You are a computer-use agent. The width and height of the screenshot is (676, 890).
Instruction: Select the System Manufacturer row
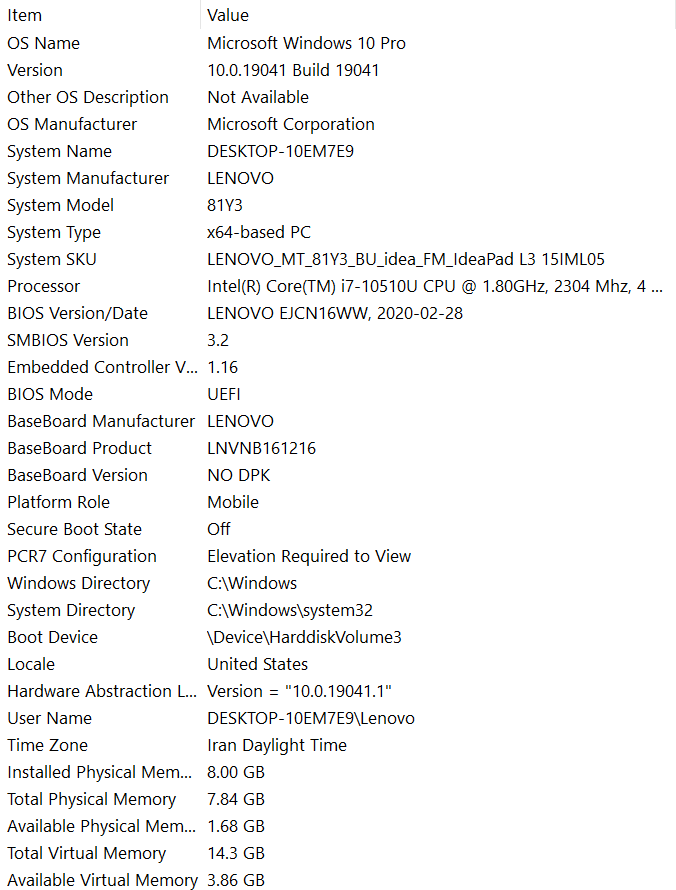tap(338, 178)
